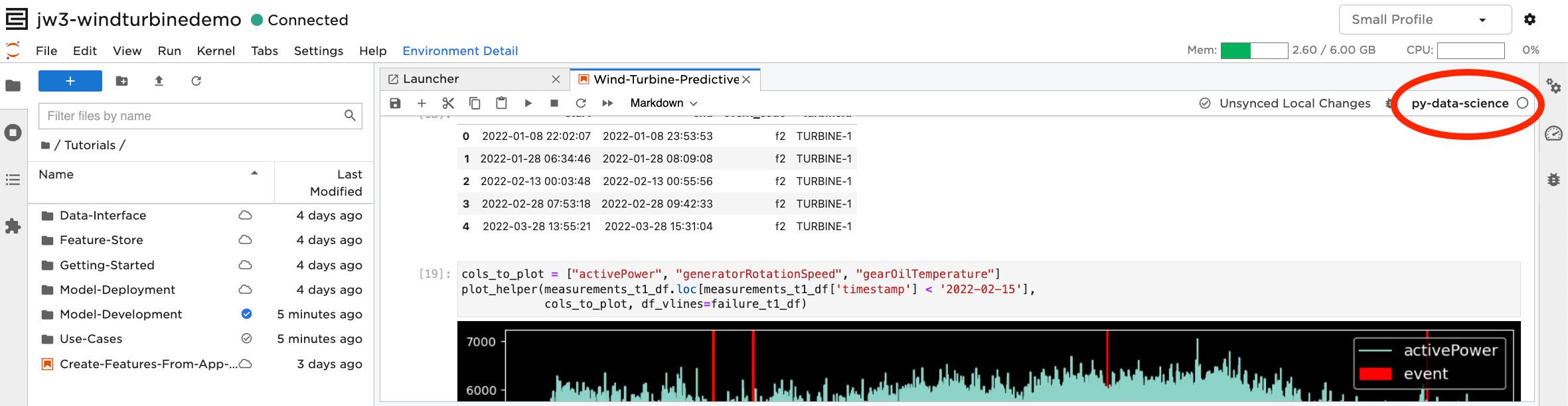Open table of contents sidebar icon

13,180
